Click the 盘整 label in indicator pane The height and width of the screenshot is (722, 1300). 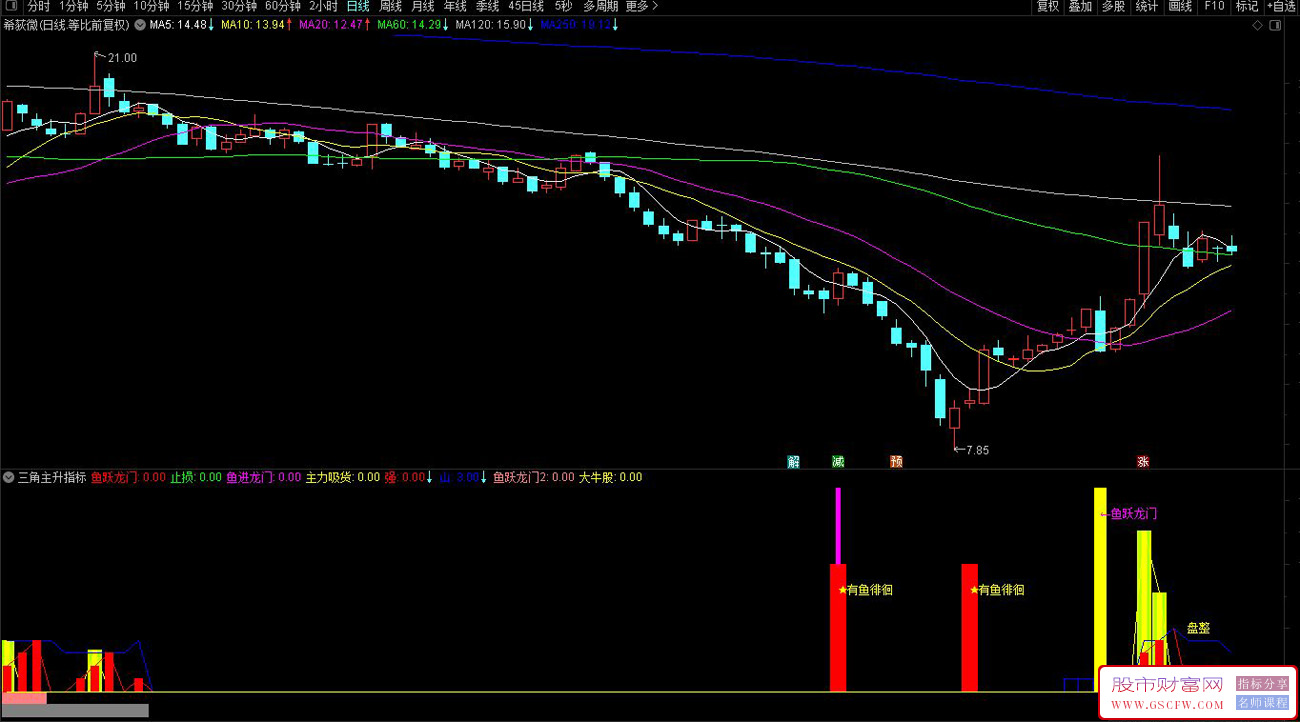(1198, 628)
